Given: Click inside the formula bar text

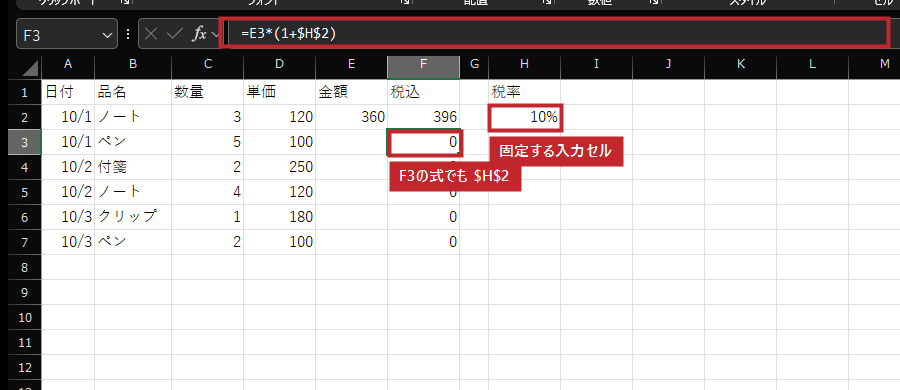Looking at the screenshot, I should coord(557,34).
